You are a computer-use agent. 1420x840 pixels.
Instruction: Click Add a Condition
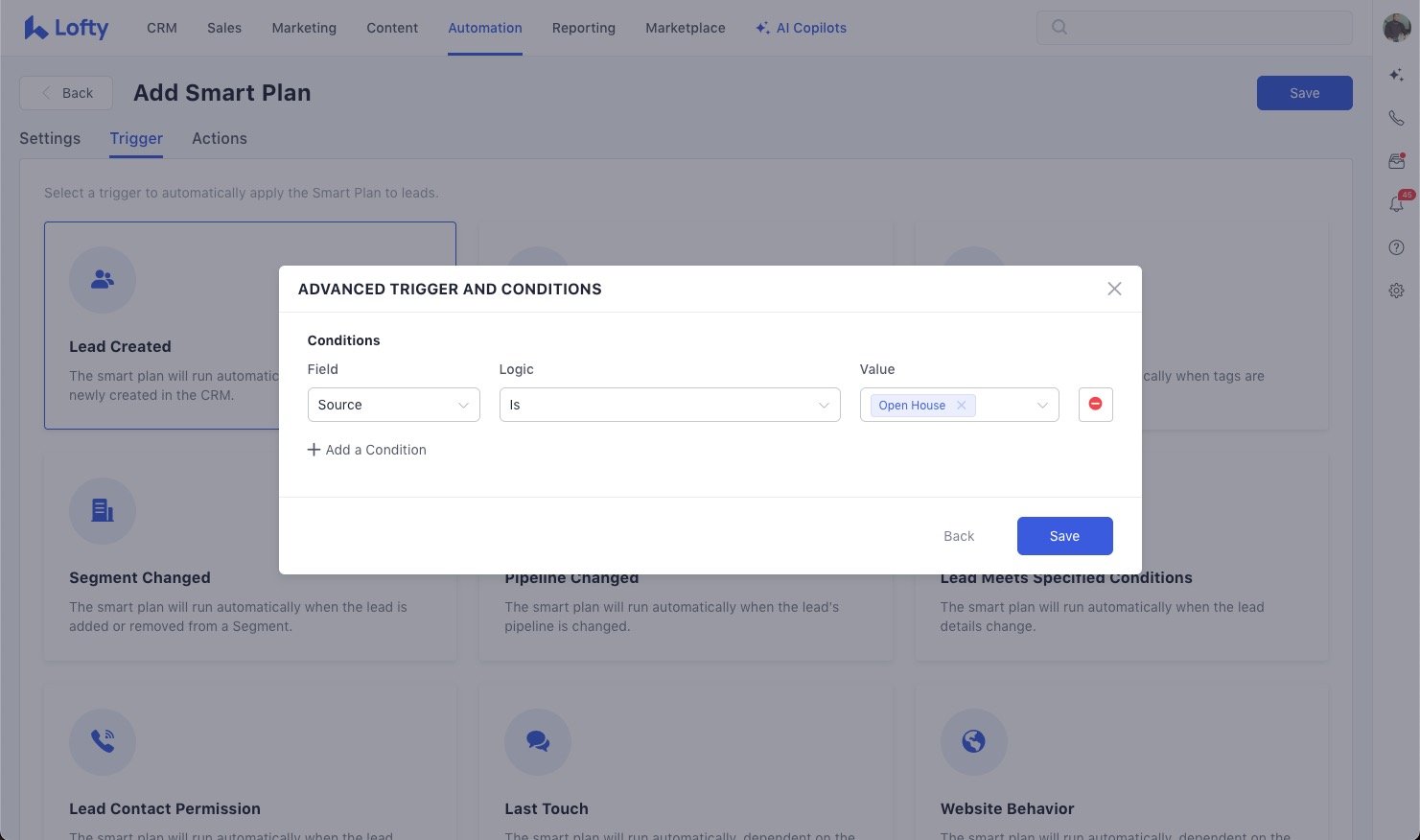click(367, 450)
